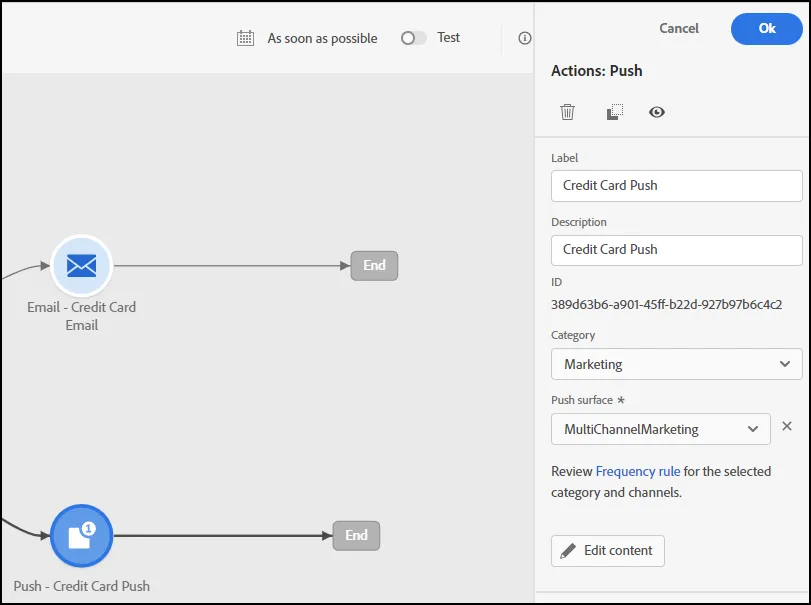The width and height of the screenshot is (811, 605).
Task: Open the Push surface dropdown
Action: pyautogui.click(x=660, y=429)
